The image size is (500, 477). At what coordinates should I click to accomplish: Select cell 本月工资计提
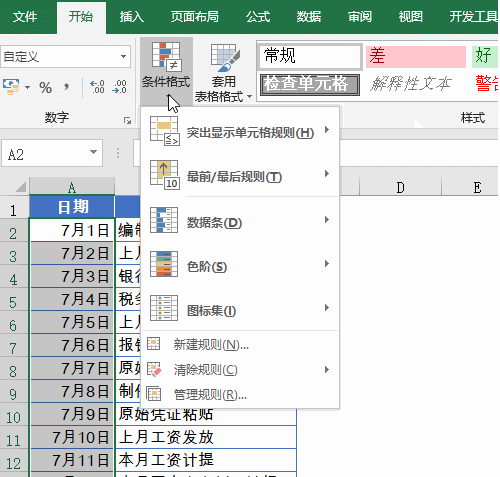coord(206,460)
